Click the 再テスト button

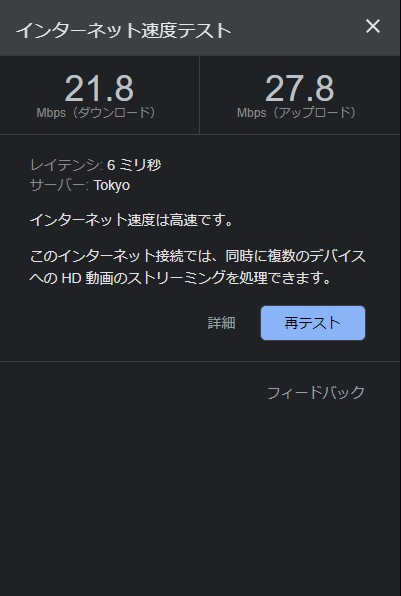(x=313, y=323)
